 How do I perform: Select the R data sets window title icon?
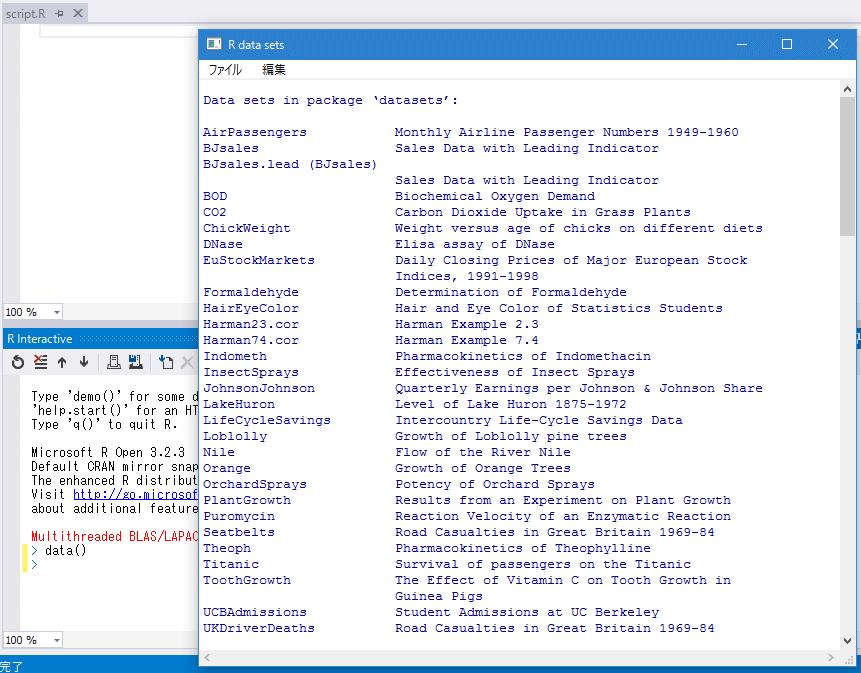(212, 45)
